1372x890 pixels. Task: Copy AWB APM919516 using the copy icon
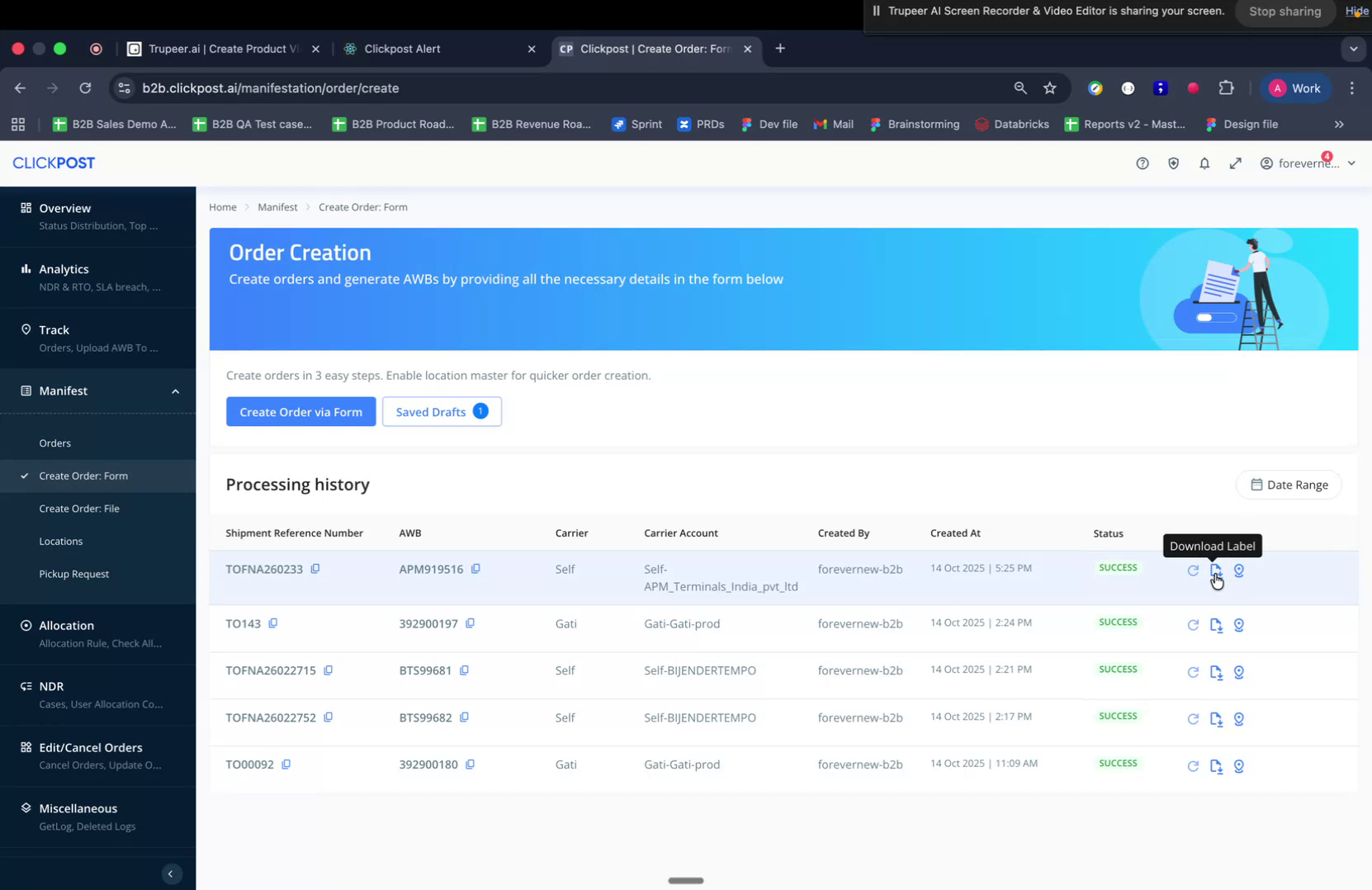point(475,569)
